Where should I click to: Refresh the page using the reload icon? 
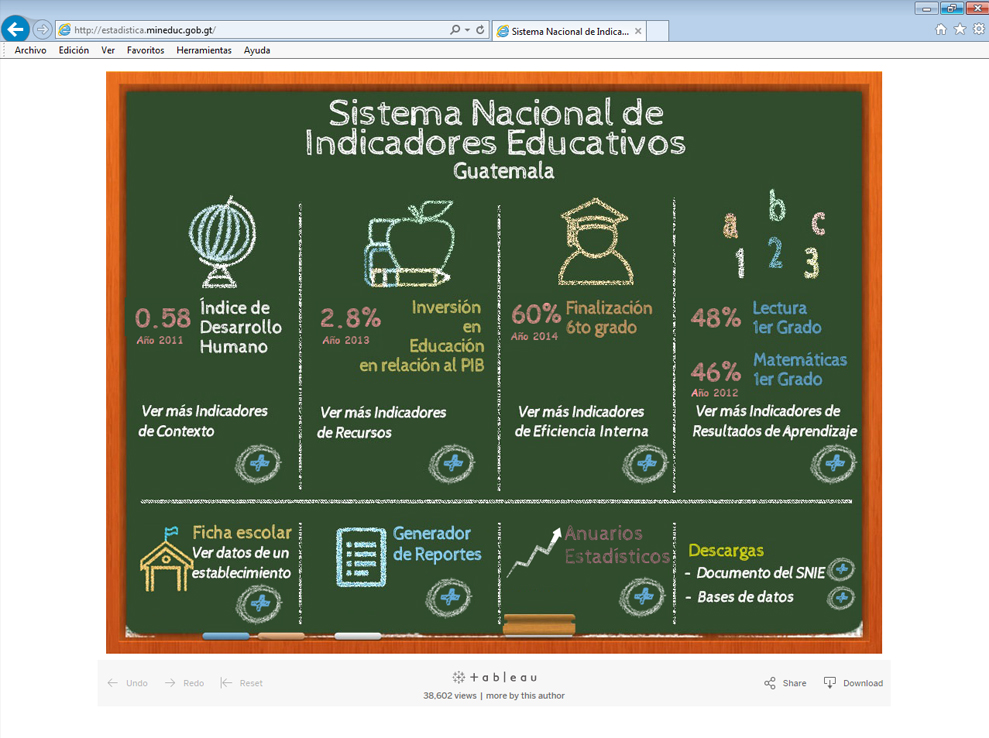click(x=480, y=30)
